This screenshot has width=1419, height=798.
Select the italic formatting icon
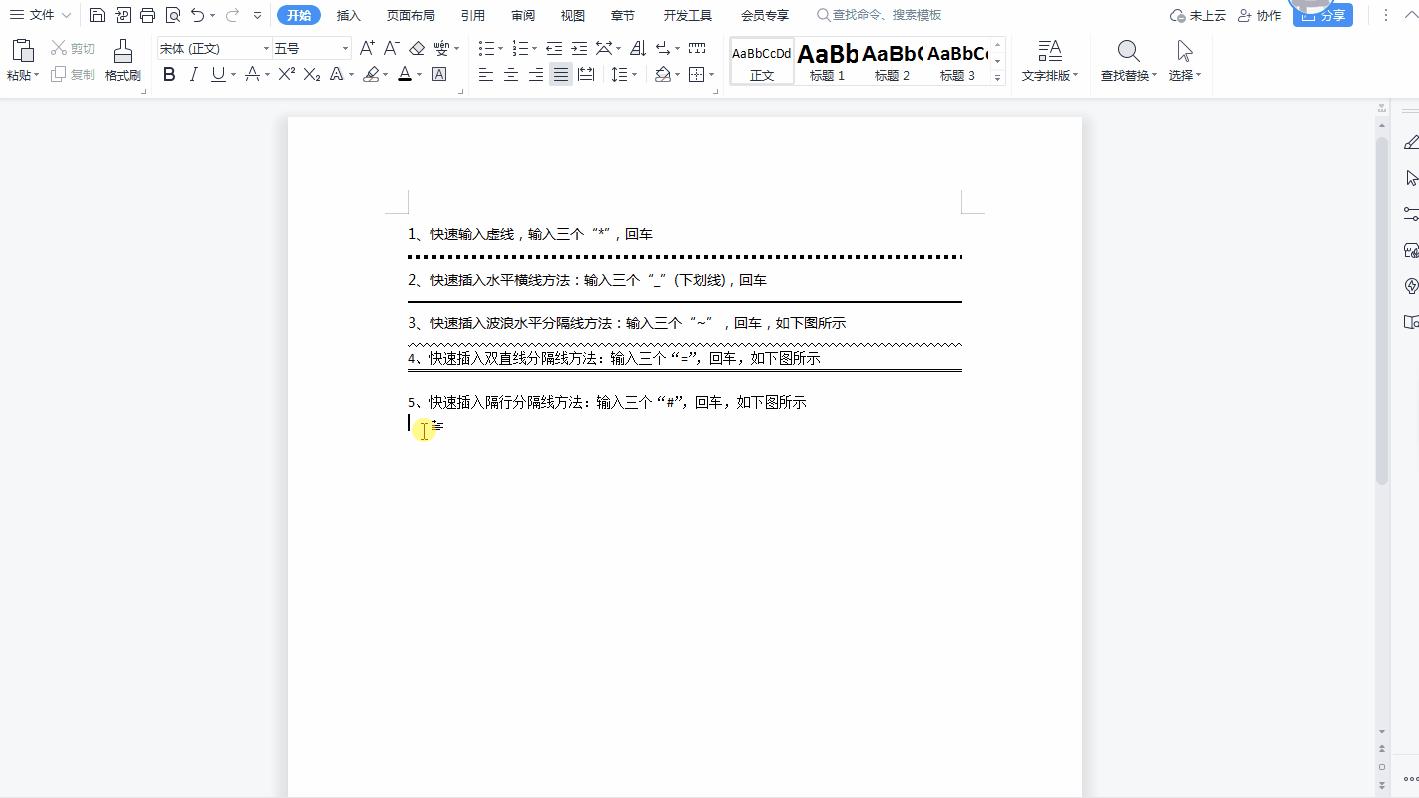coord(193,73)
